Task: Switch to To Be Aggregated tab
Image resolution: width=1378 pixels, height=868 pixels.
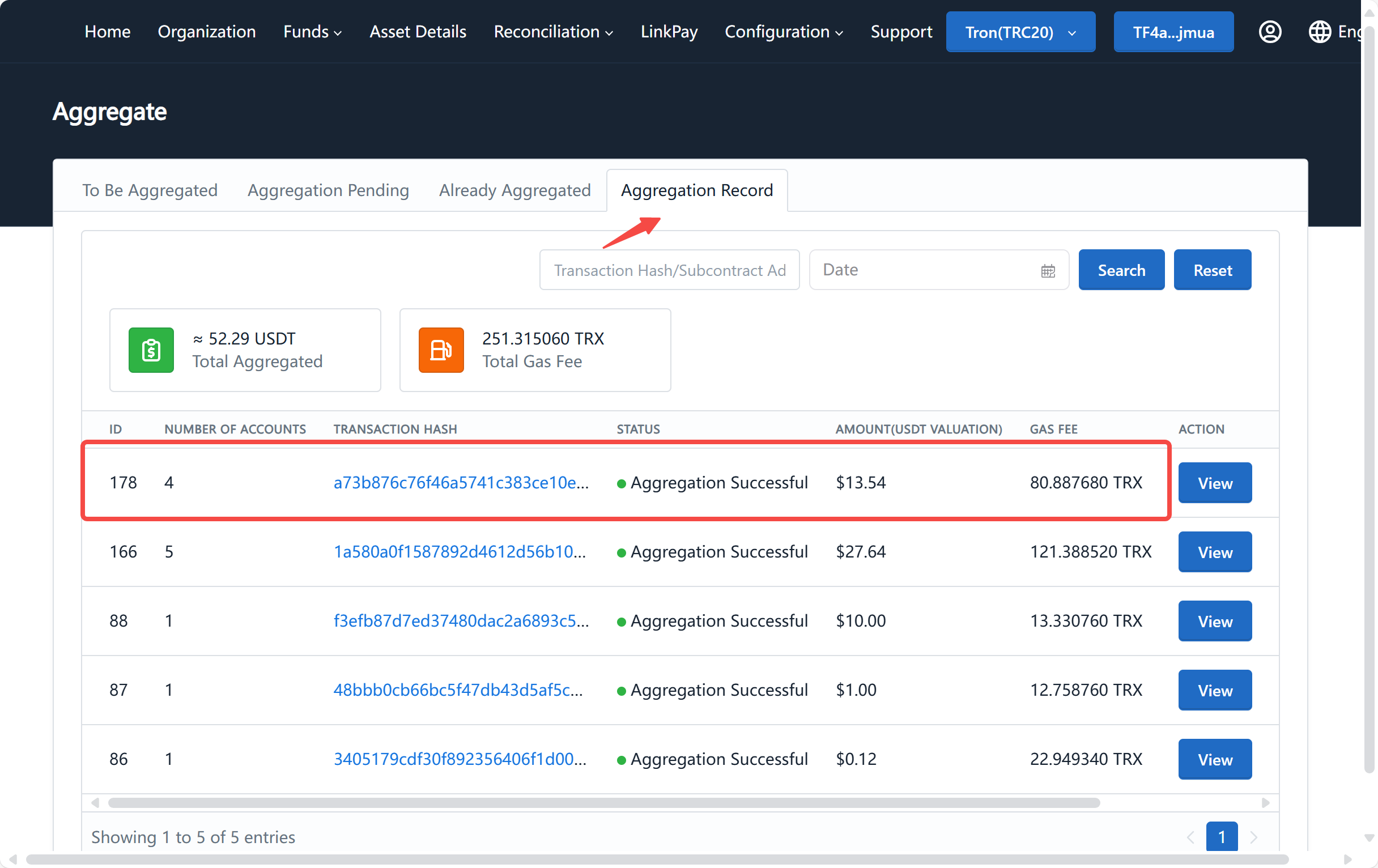Action: pos(150,190)
